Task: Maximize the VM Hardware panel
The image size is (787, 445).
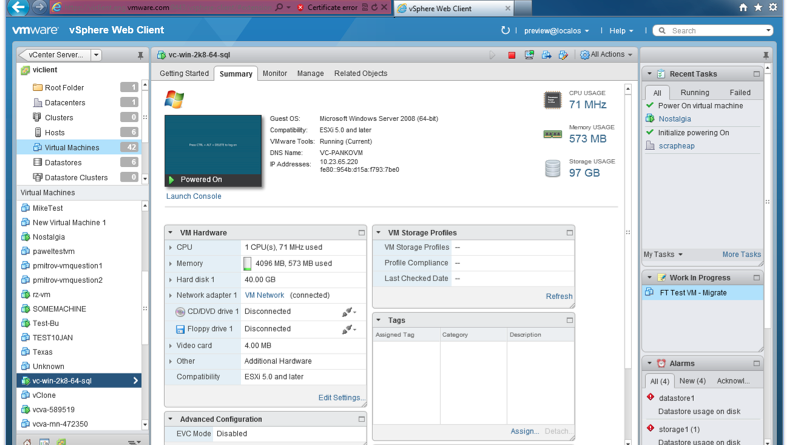Action: pos(361,233)
